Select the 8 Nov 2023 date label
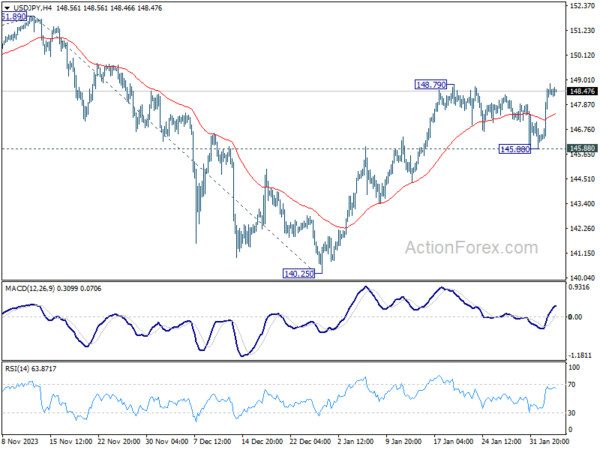 point(20,441)
